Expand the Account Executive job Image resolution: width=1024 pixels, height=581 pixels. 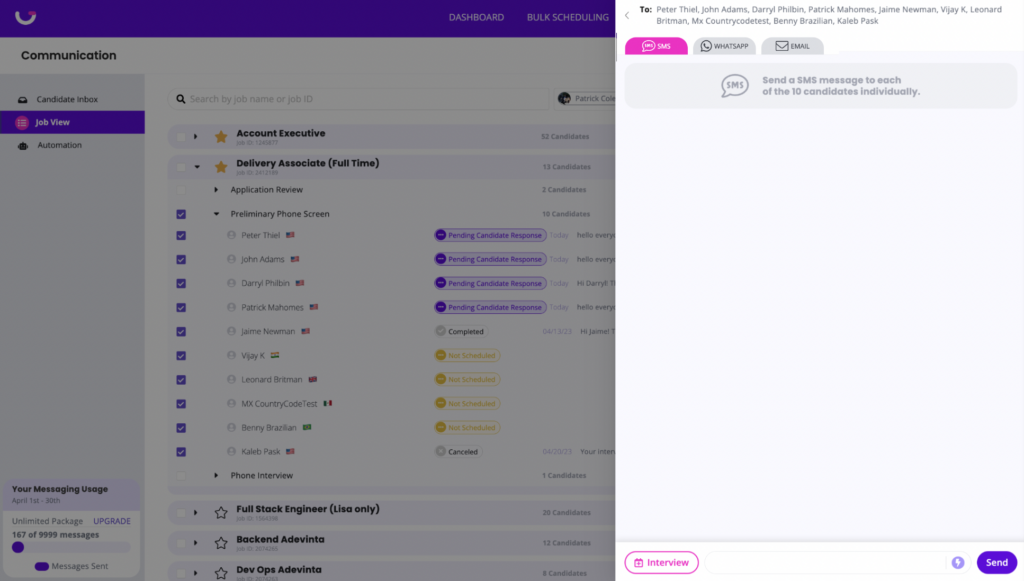pyautogui.click(x=195, y=136)
